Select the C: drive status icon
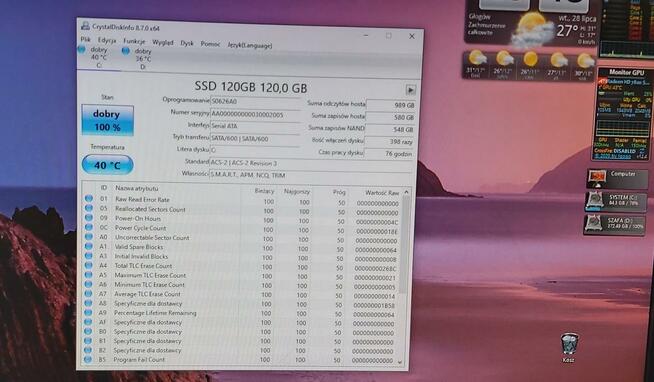Image resolution: width=654 pixels, height=382 pixels. point(81,50)
